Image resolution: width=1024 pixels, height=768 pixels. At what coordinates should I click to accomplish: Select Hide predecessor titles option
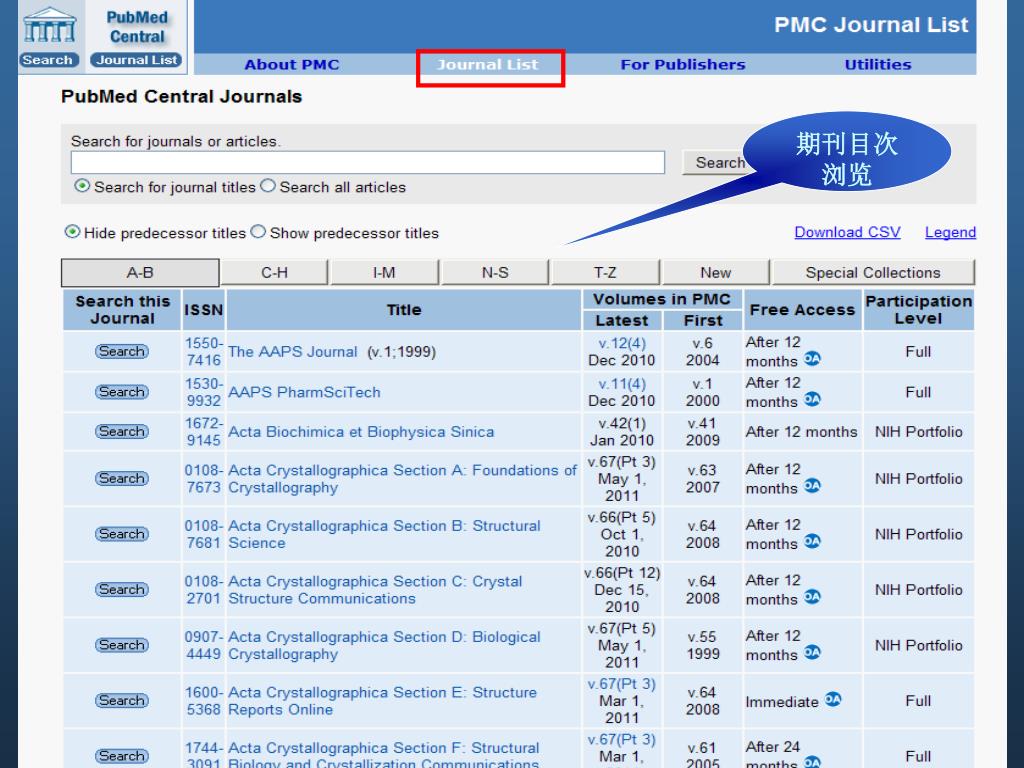(72, 232)
